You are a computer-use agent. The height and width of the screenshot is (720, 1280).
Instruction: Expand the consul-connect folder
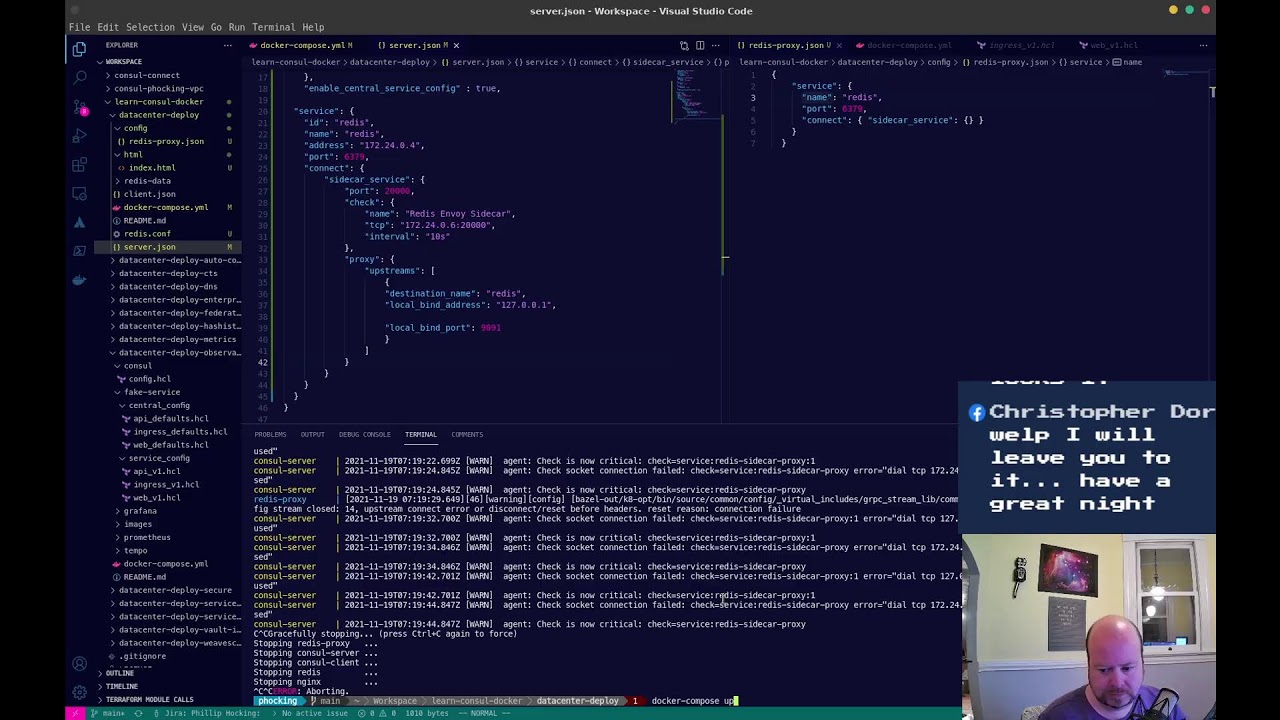pyautogui.click(x=147, y=75)
